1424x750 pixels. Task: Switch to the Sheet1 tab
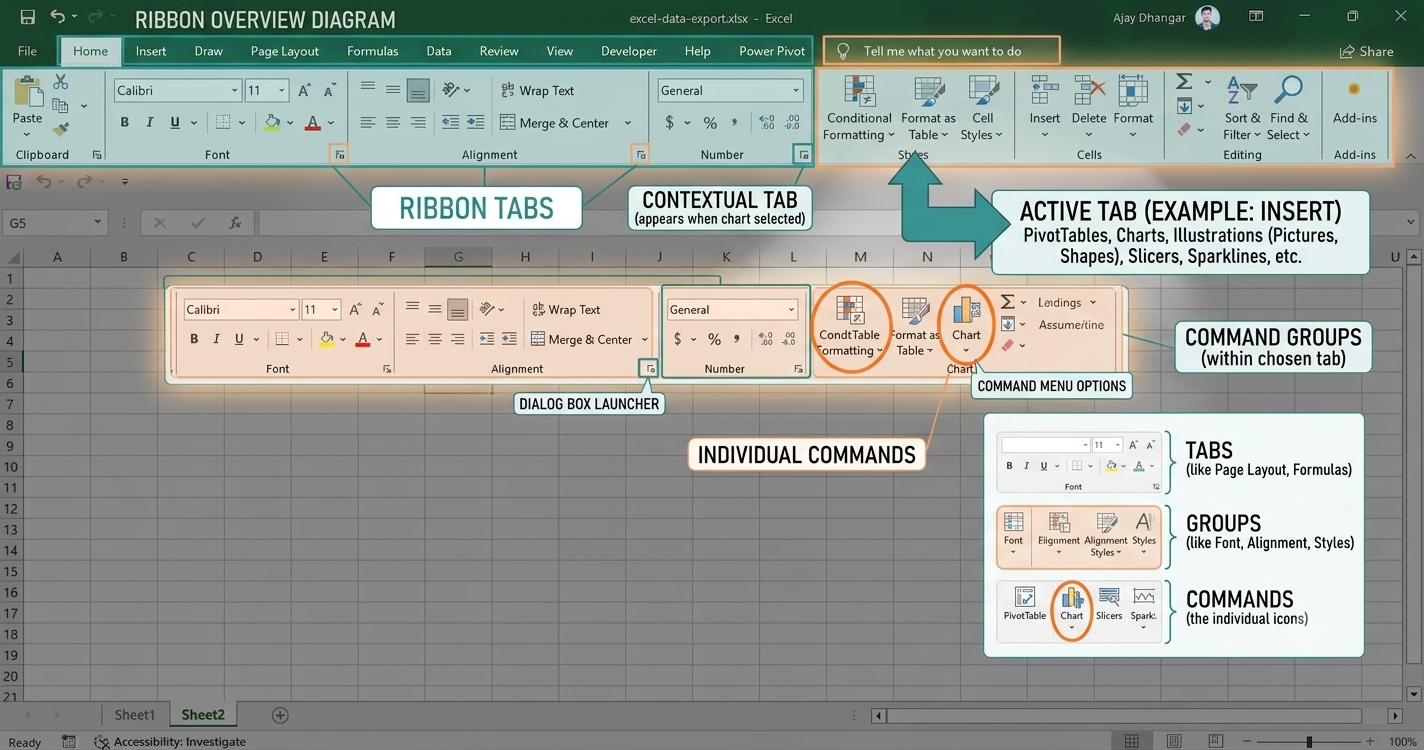[x=134, y=715]
